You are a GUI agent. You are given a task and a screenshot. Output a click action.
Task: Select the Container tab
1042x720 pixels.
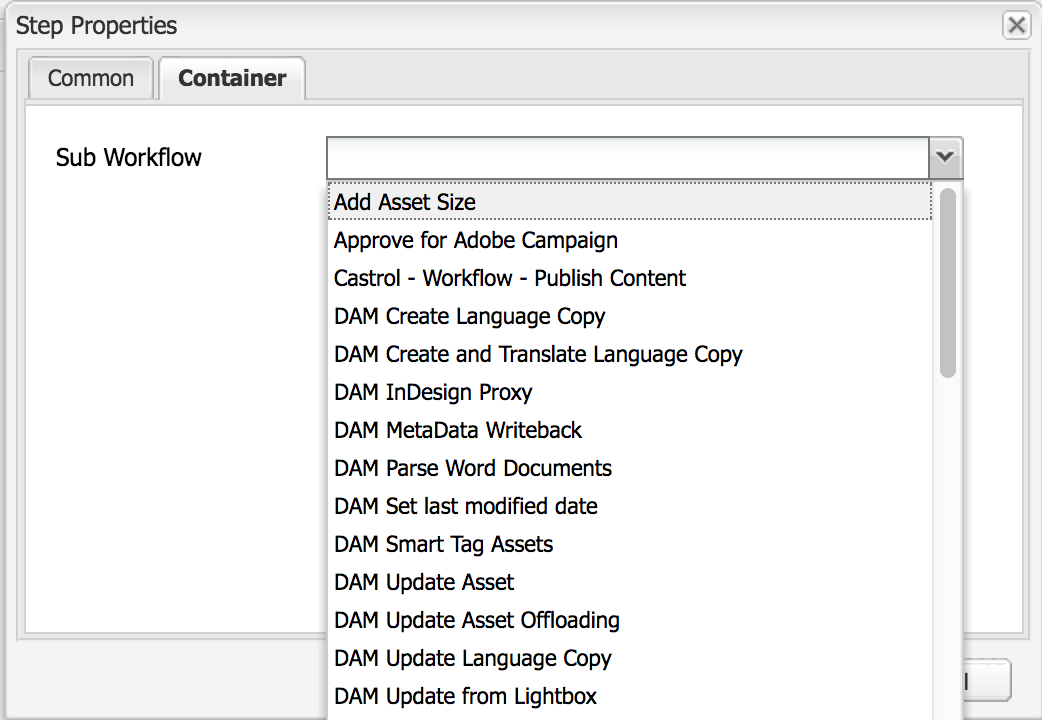tap(232, 78)
